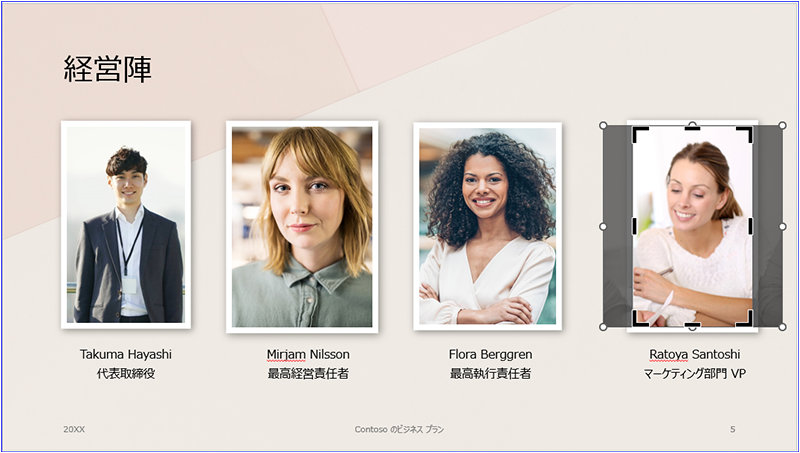The height and width of the screenshot is (453, 800).
Task: Click the right-side crop edge handle
Action: click(x=751, y=226)
